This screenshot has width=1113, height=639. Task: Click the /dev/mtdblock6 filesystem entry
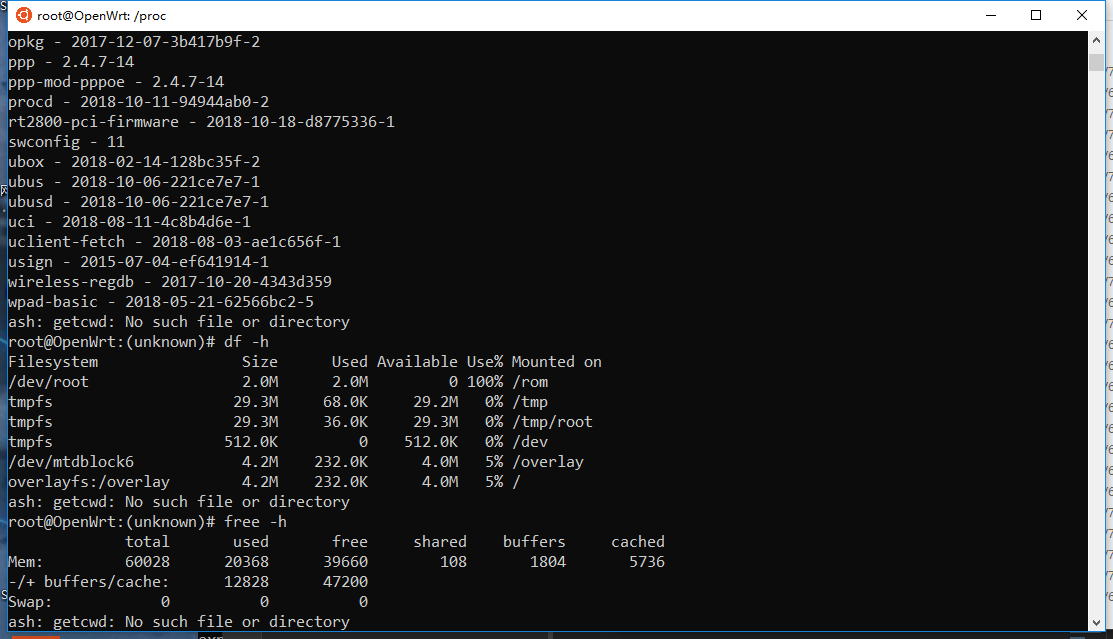point(71,462)
